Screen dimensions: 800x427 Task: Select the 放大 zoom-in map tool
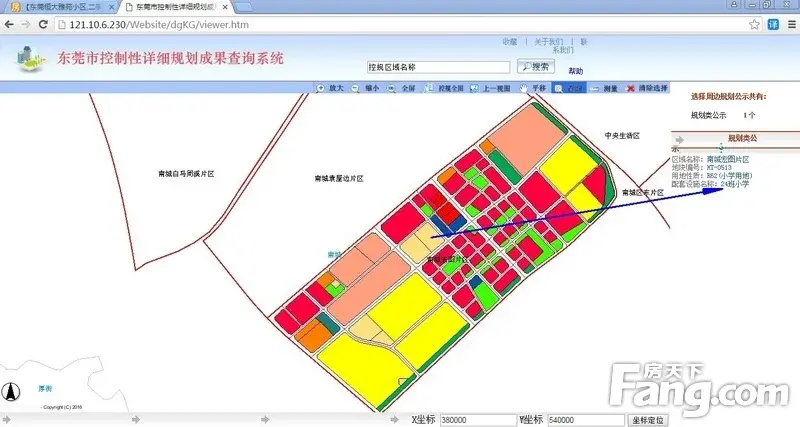330,88
